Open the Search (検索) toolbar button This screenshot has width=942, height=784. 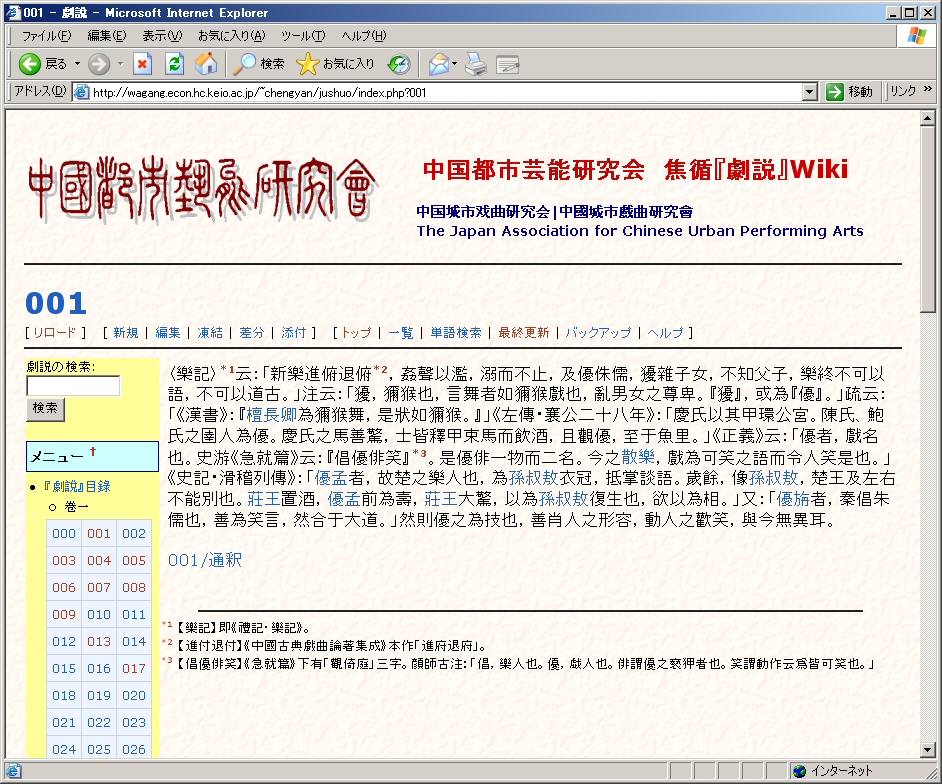[x=259, y=64]
